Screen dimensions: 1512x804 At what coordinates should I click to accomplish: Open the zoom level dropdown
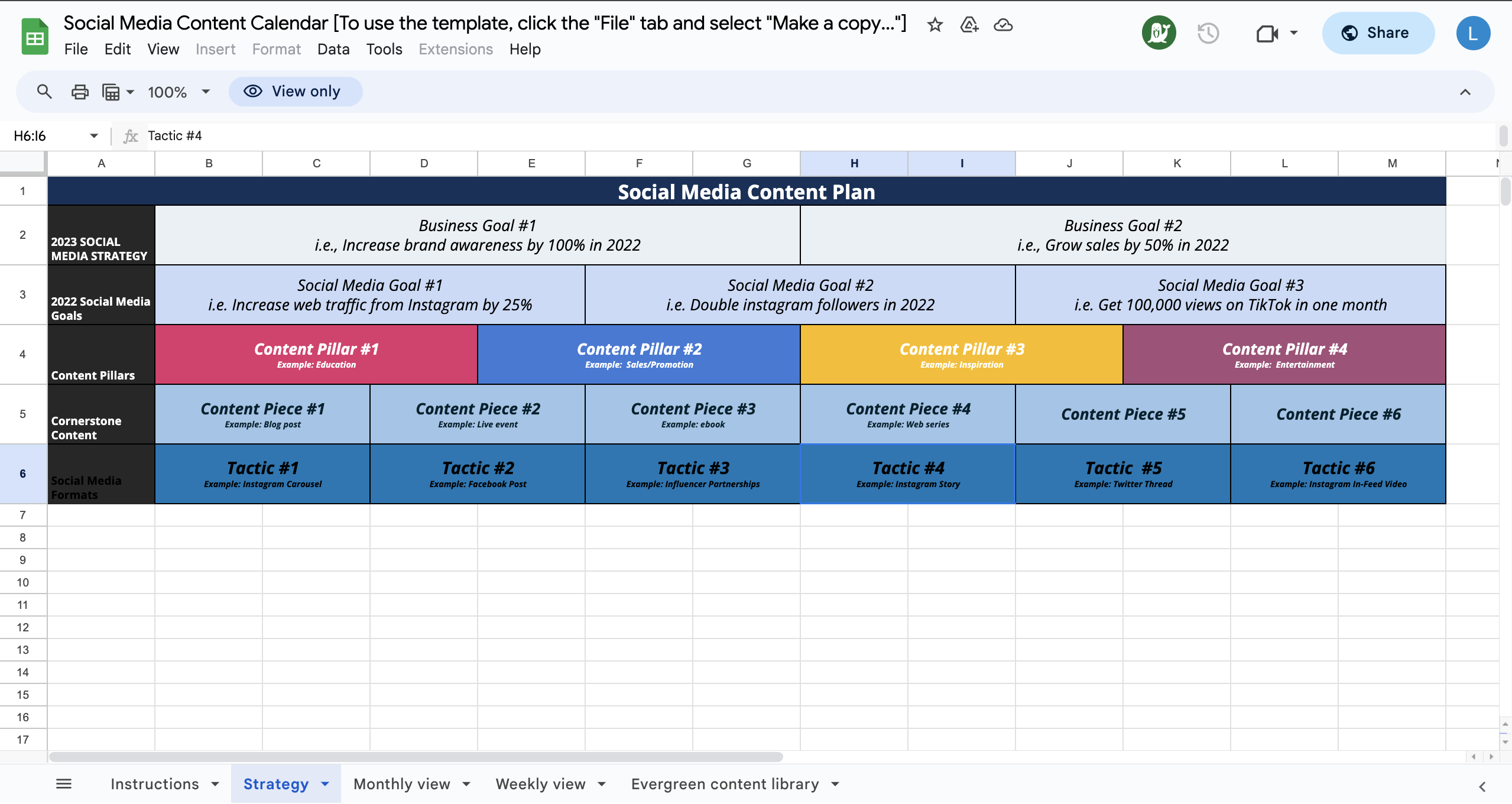(177, 92)
